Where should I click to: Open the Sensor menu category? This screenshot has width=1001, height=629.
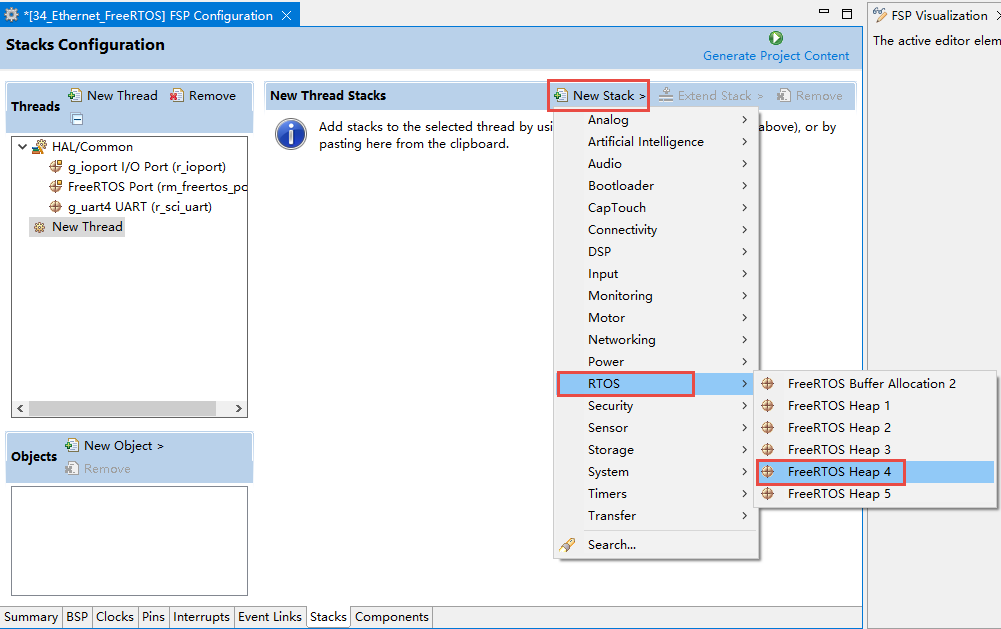[656, 428]
